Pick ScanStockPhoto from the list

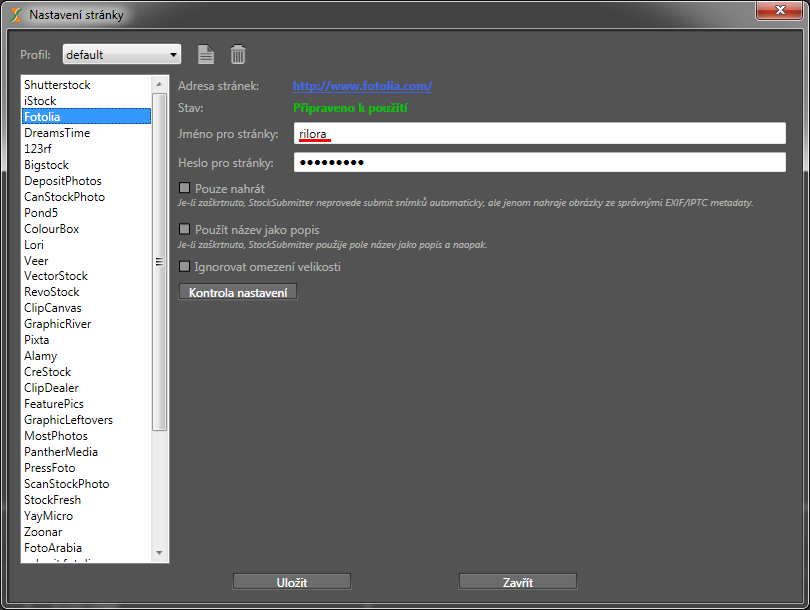[86, 484]
